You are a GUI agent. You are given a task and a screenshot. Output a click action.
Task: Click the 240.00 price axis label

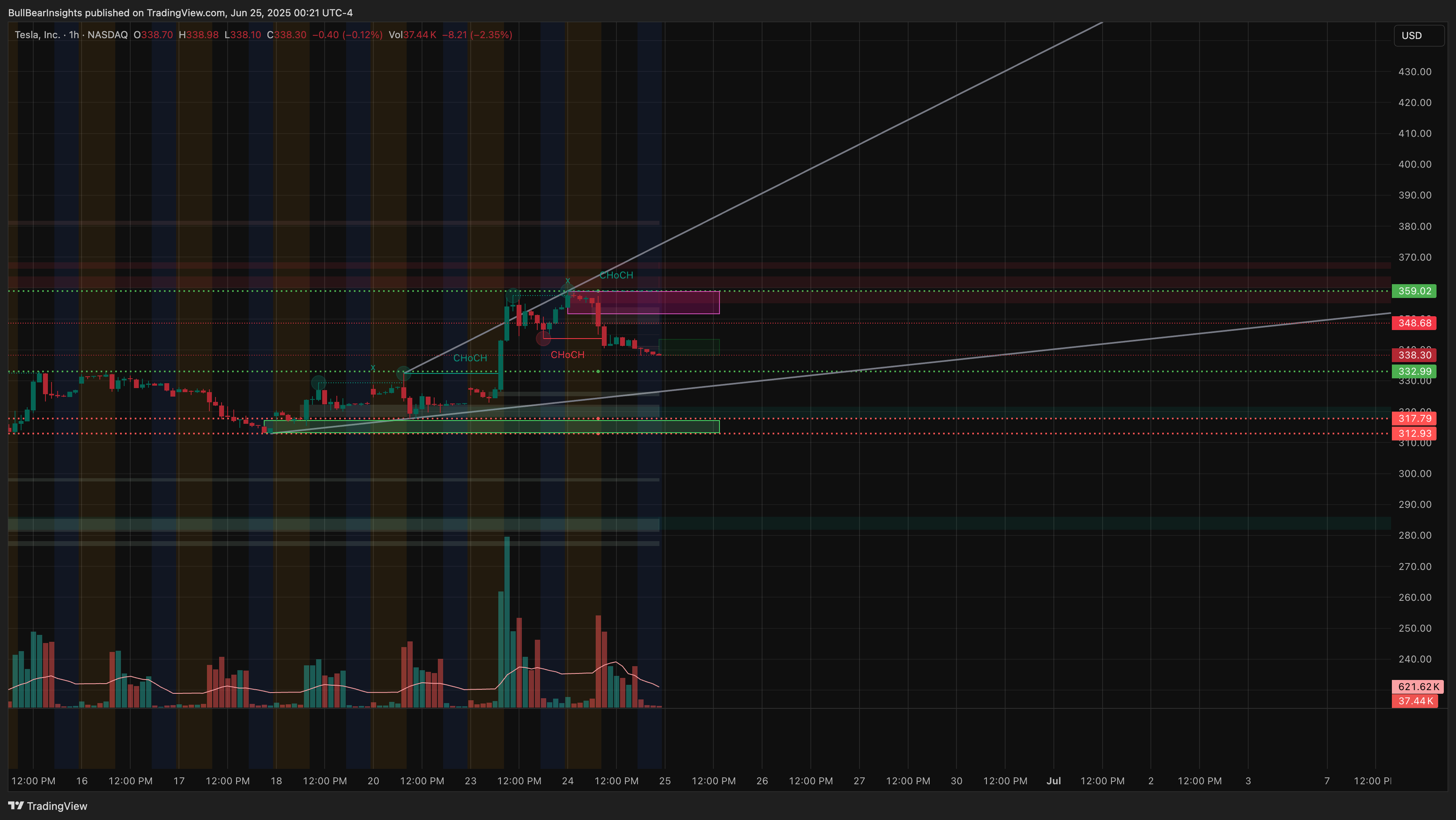pyautogui.click(x=1415, y=659)
